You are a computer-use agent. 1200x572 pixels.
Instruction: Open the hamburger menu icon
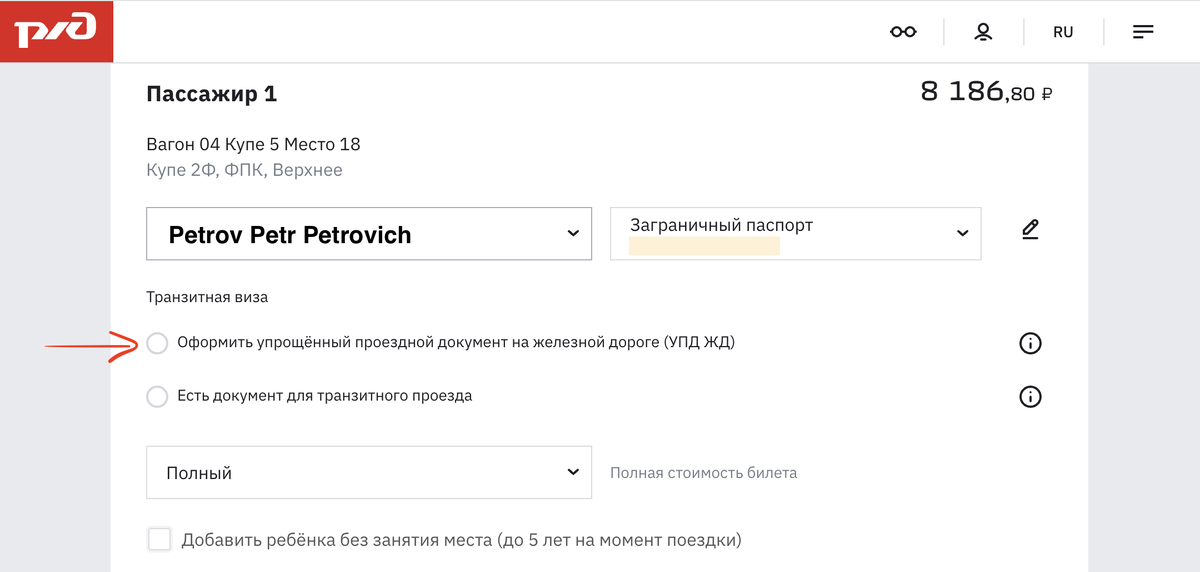(1143, 32)
